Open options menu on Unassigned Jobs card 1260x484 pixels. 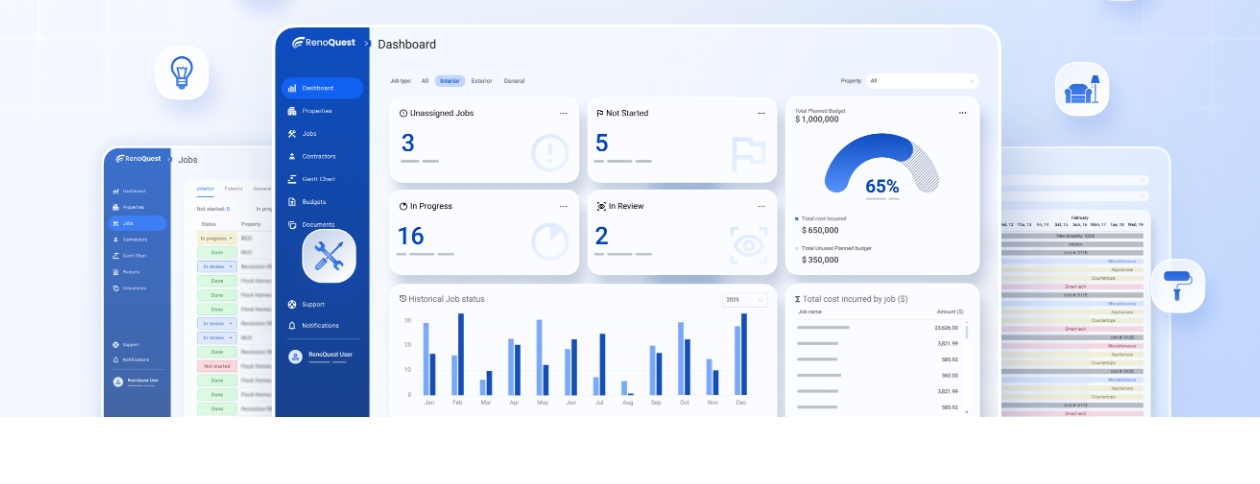563,113
